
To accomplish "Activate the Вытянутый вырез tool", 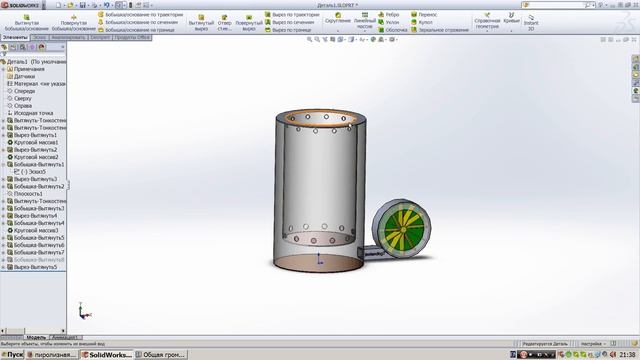I will pyautogui.click(x=201, y=23).
